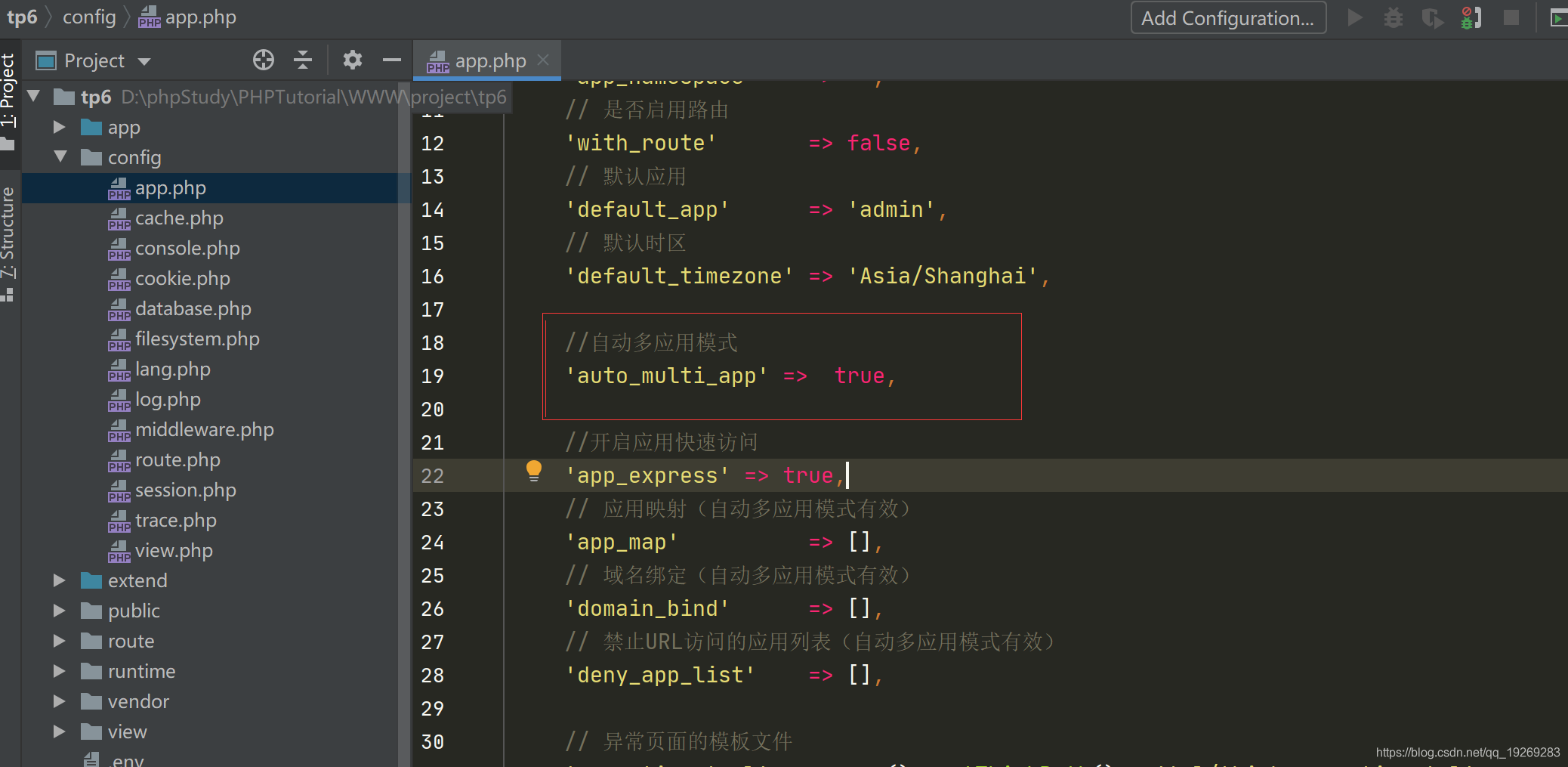Toggle the Project tool window sidebar button
The width and height of the screenshot is (1568, 767).
click(x=10, y=98)
